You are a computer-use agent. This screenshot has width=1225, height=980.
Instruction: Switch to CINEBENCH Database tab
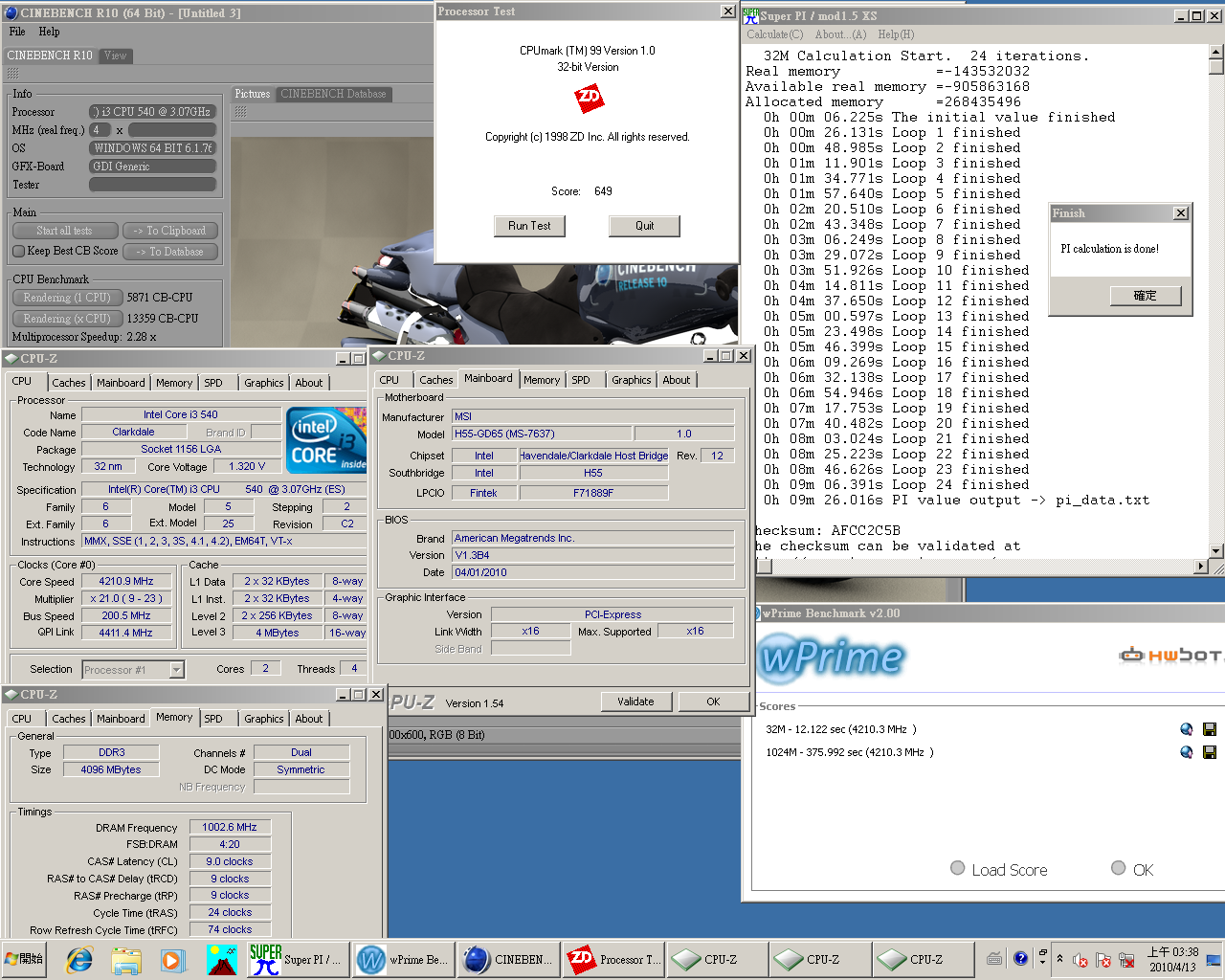[x=333, y=94]
